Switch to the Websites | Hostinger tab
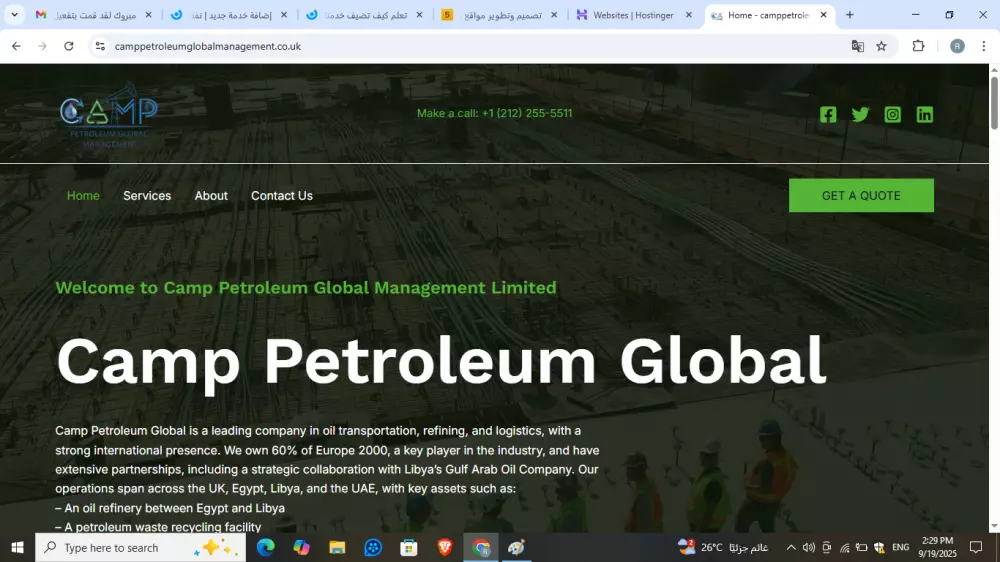 click(635, 15)
